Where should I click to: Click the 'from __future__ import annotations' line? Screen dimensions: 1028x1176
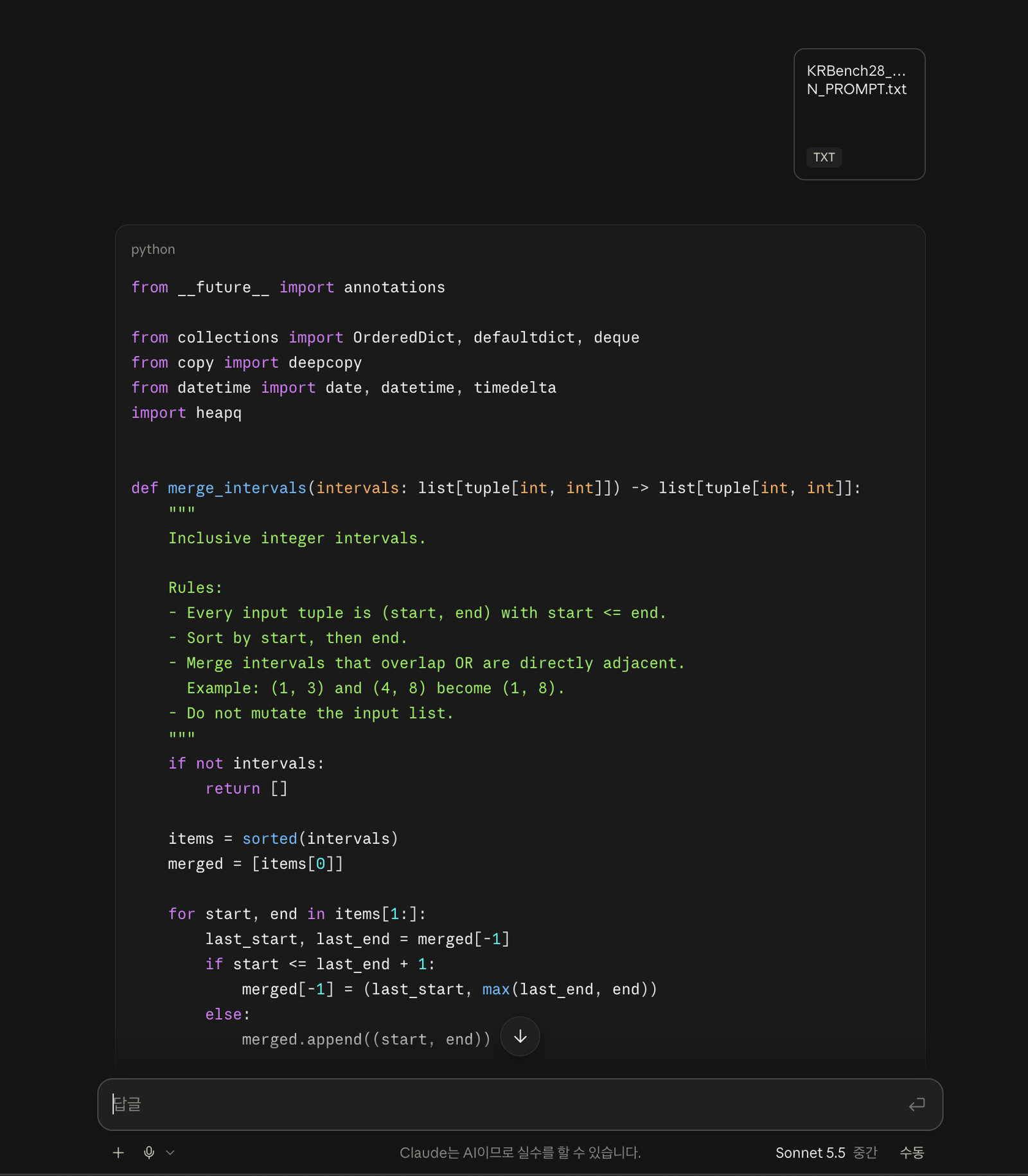[x=288, y=287]
